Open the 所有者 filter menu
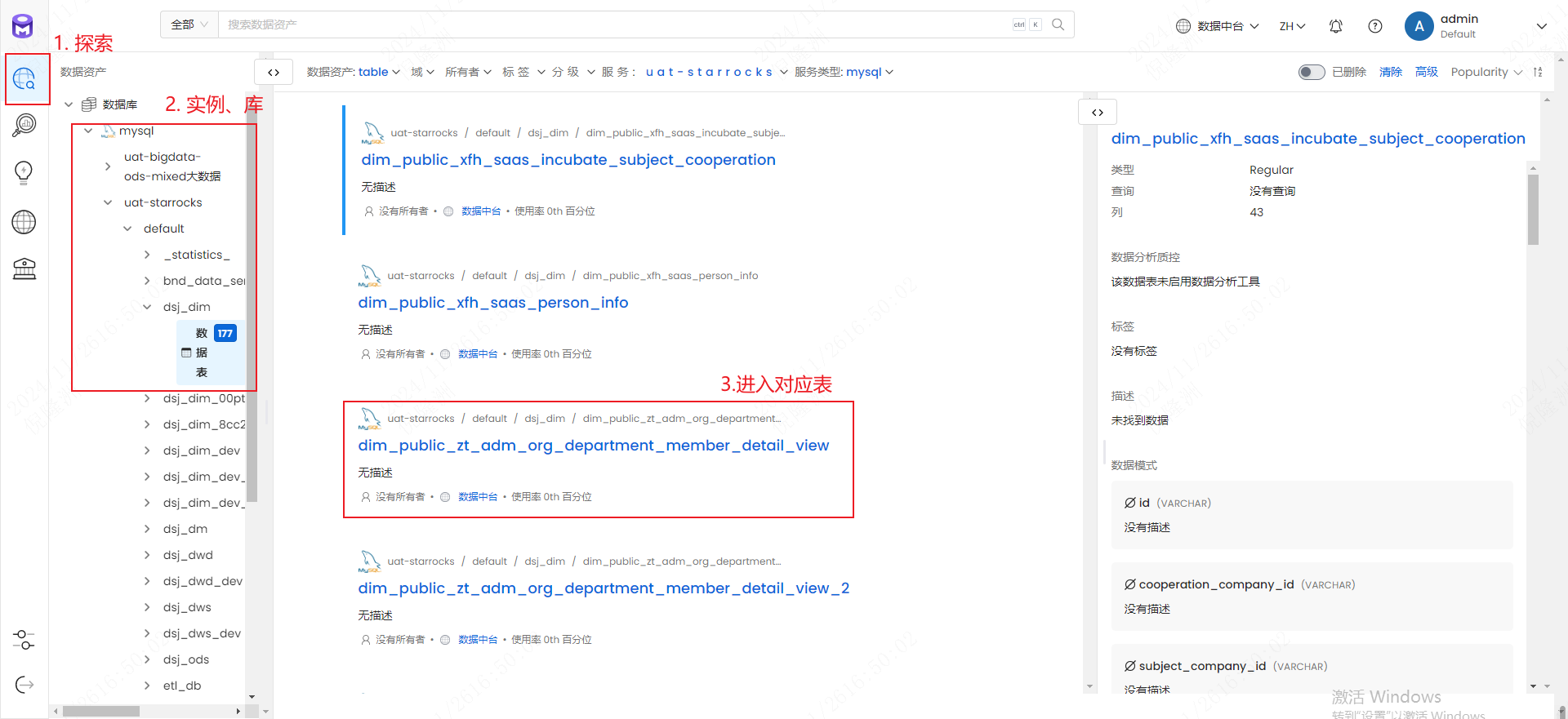 [468, 72]
